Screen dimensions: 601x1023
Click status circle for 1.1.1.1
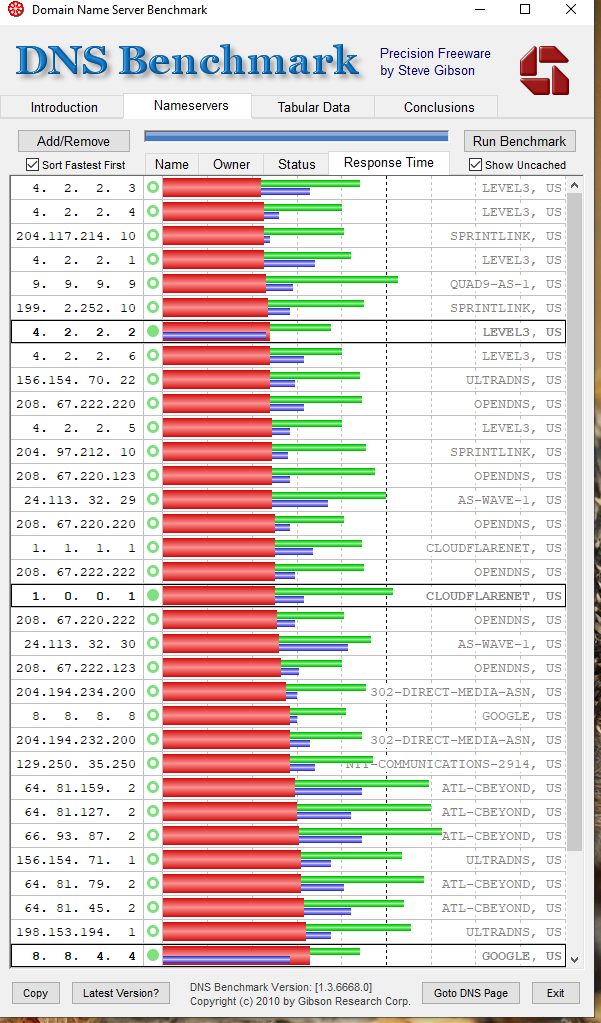point(153,547)
